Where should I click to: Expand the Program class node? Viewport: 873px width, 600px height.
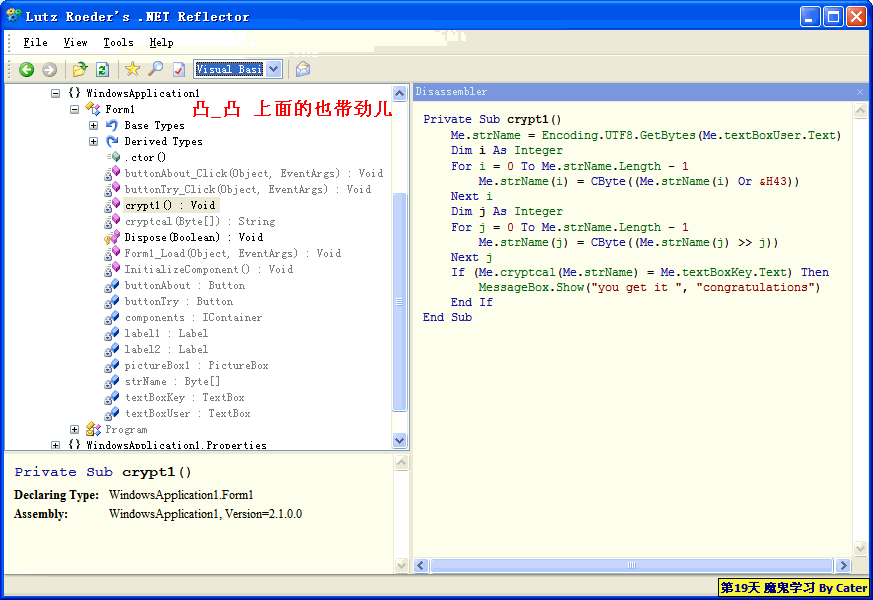click(75, 430)
